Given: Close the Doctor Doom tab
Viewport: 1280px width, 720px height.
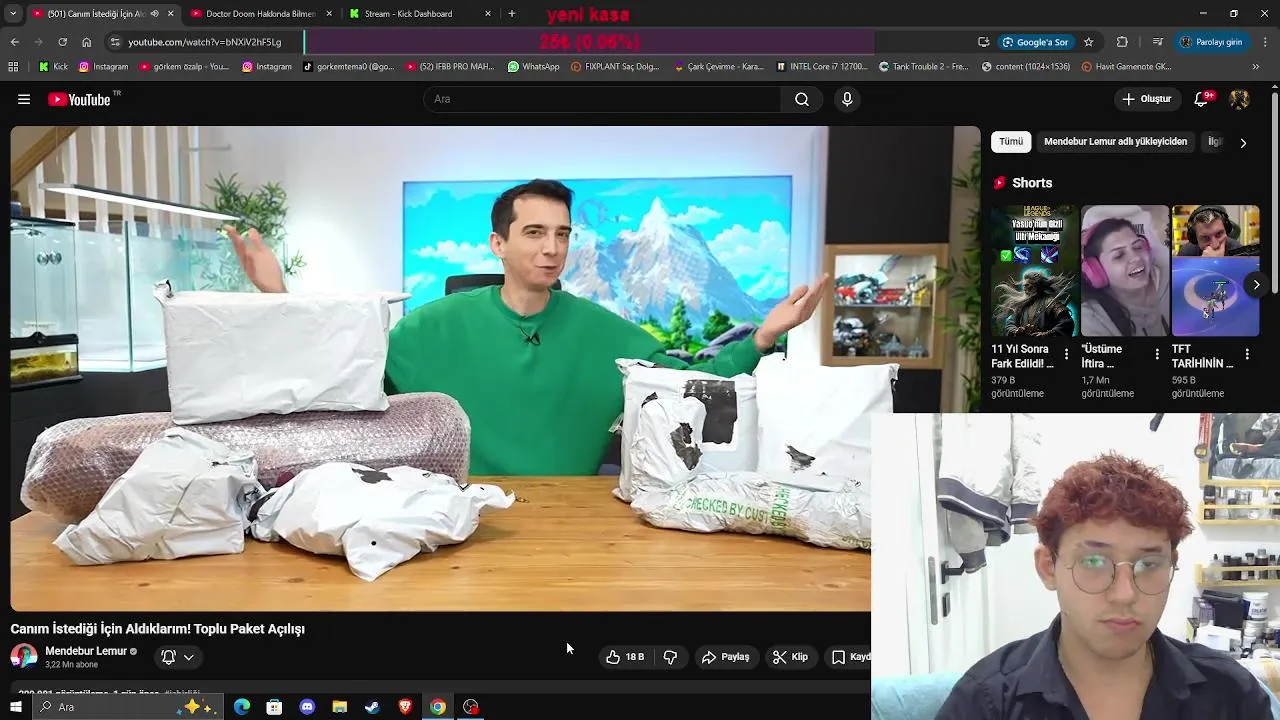Looking at the screenshot, I should pyautogui.click(x=329, y=14).
